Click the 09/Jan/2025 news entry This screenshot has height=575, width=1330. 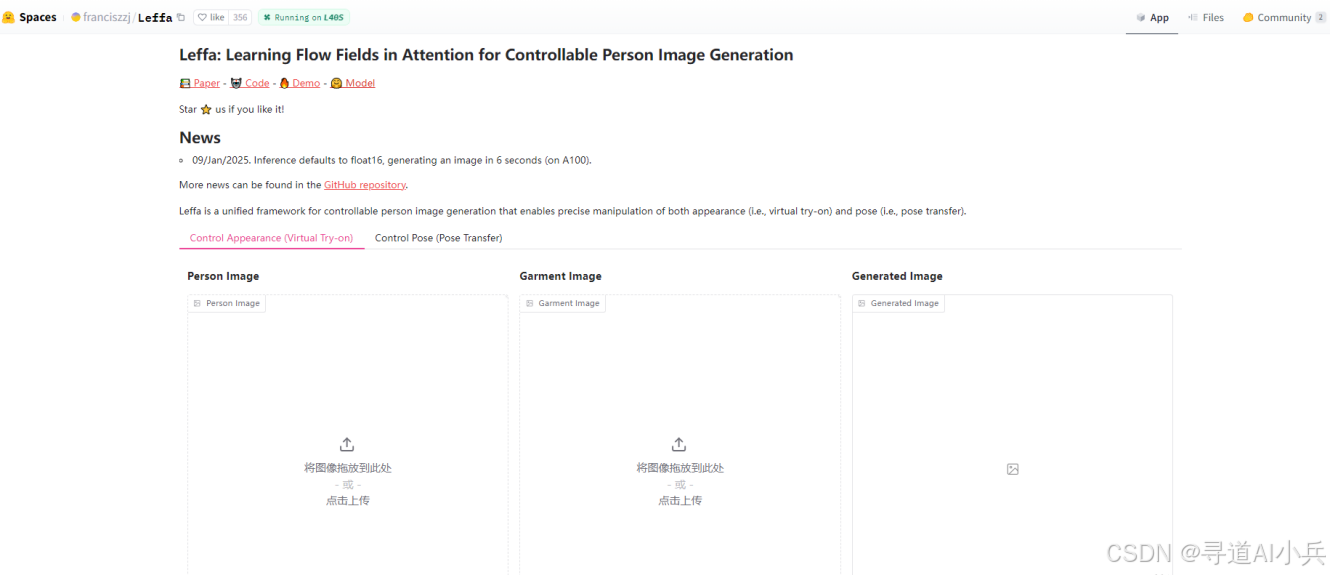click(392, 160)
